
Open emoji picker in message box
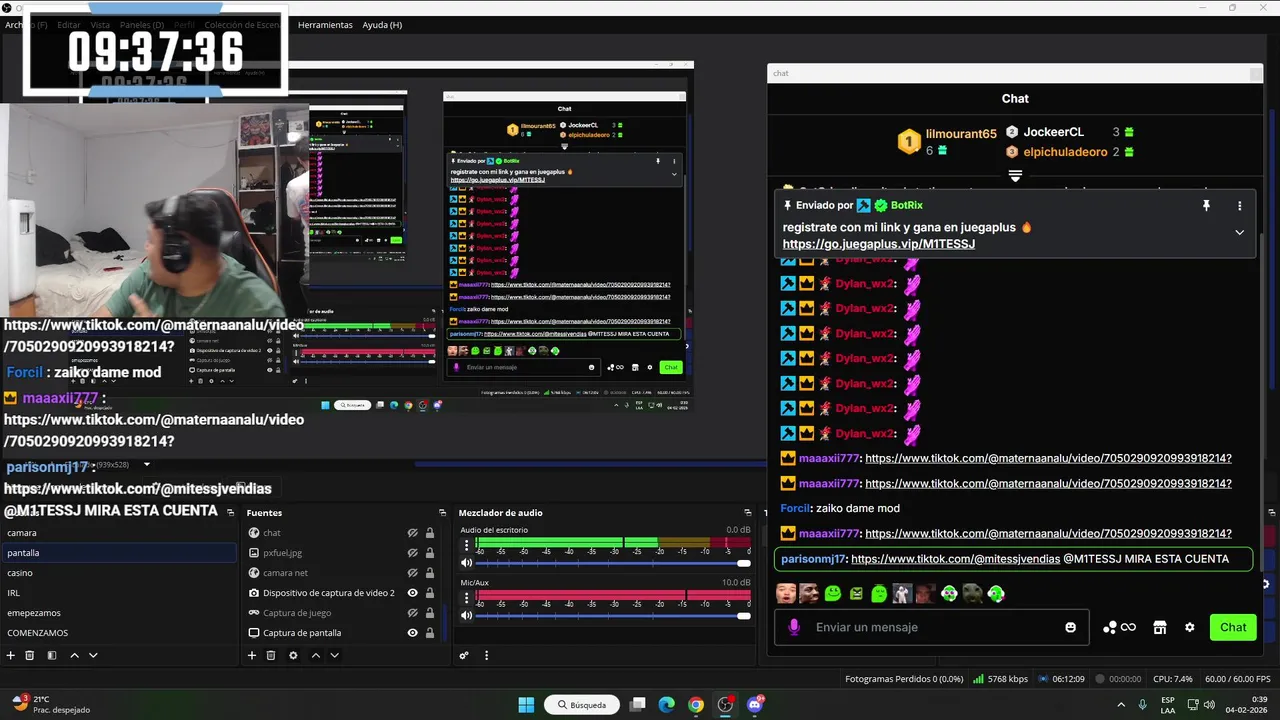coord(1070,627)
